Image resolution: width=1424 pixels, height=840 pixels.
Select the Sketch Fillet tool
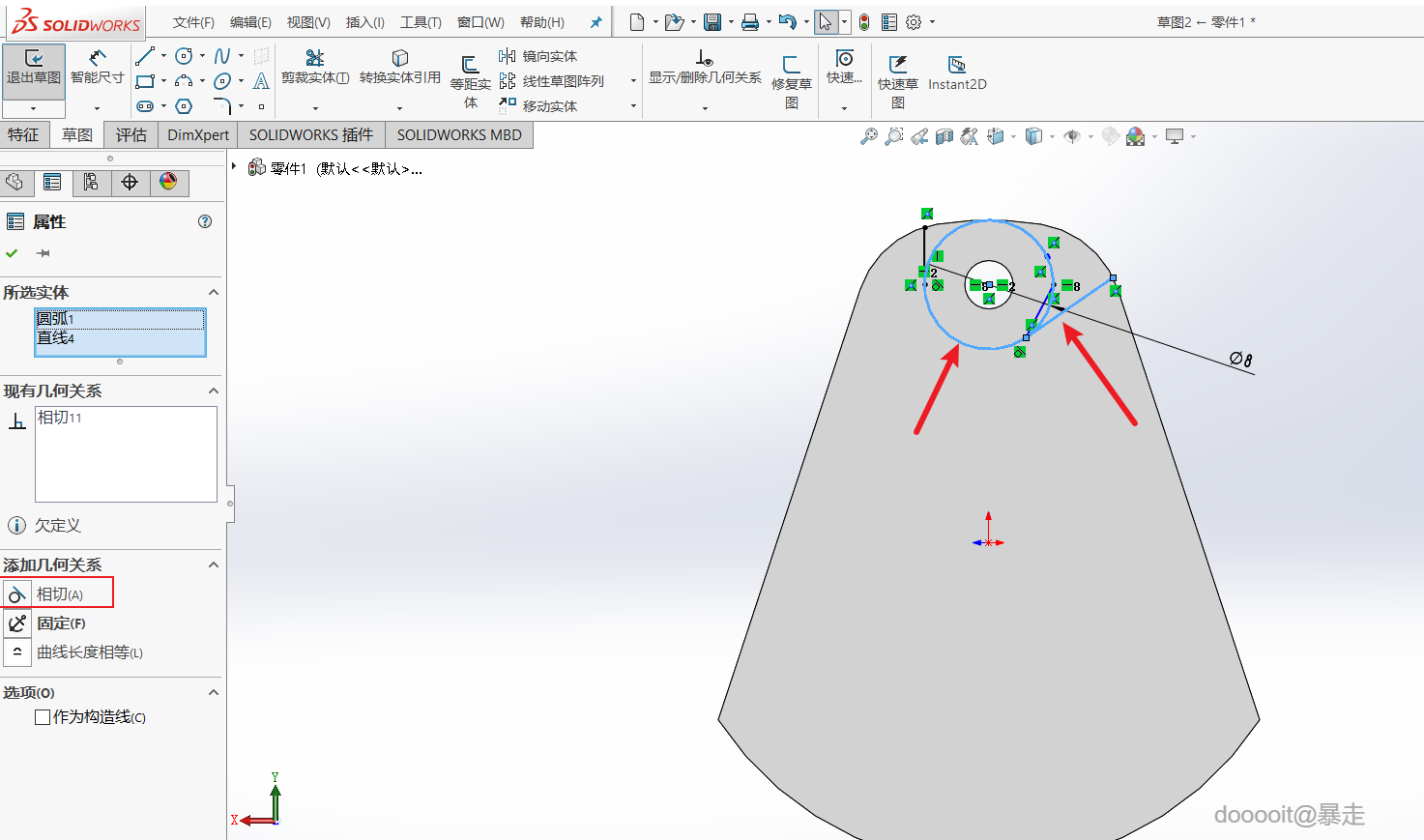[x=222, y=106]
